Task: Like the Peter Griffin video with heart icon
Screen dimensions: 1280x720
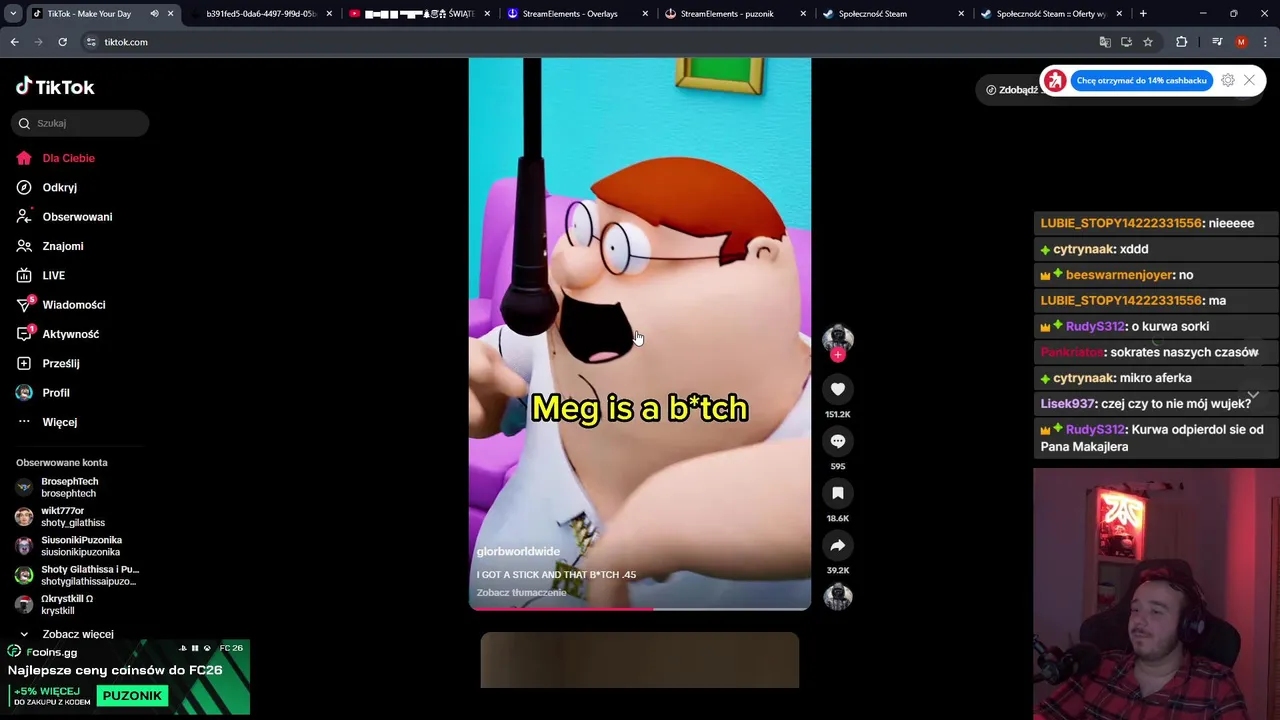Action: click(838, 389)
